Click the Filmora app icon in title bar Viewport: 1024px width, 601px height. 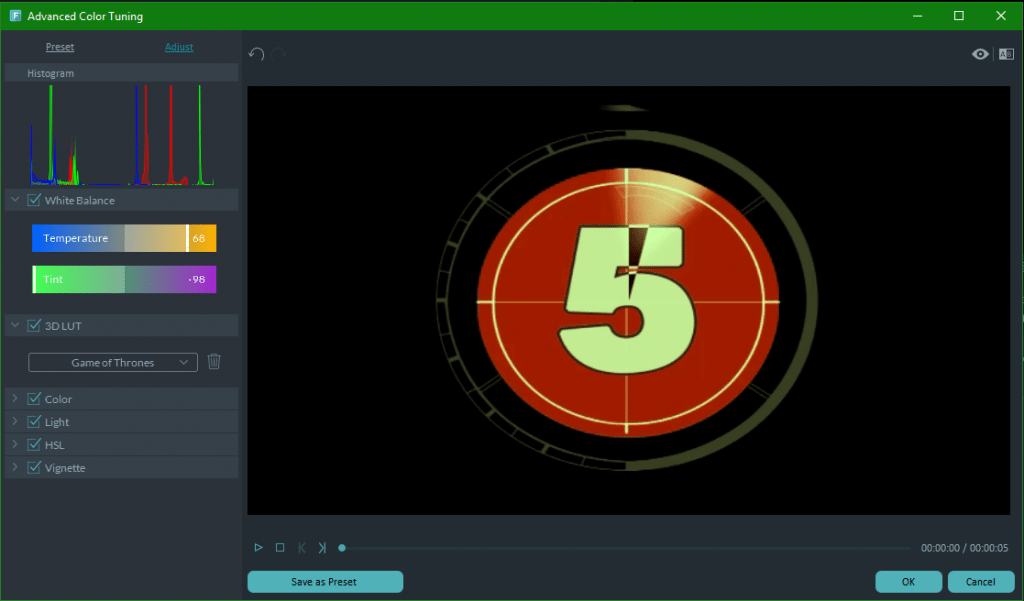tap(15, 16)
